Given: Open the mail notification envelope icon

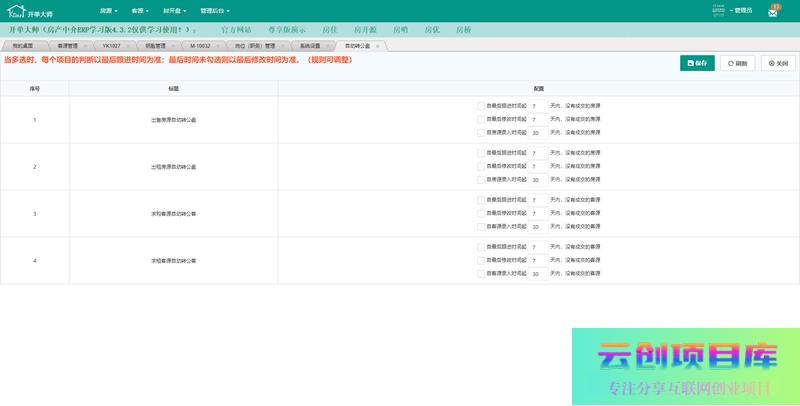Looking at the screenshot, I should click(x=773, y=11).
